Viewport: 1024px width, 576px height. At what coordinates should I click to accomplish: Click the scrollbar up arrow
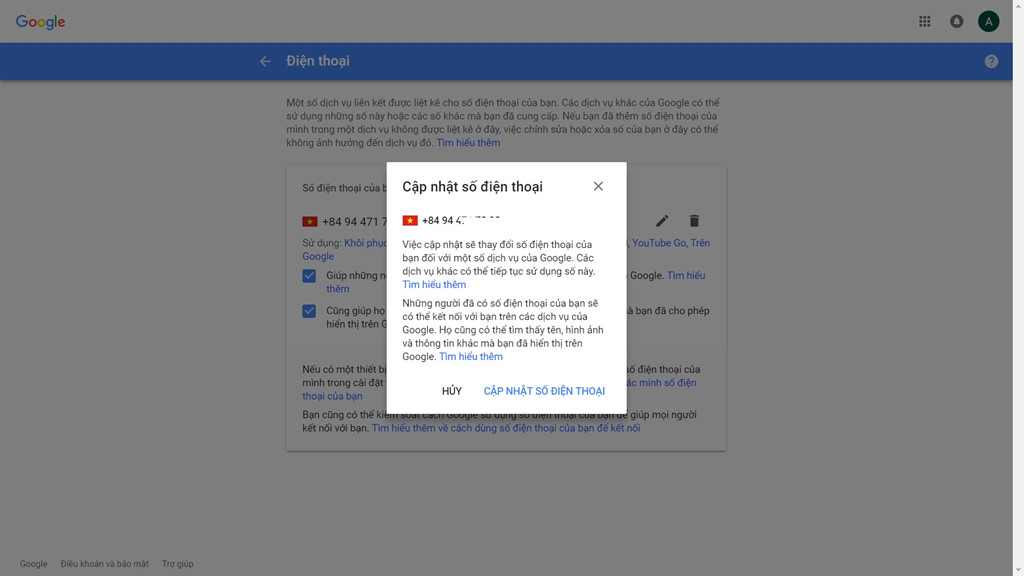(x=1018, y=6)
